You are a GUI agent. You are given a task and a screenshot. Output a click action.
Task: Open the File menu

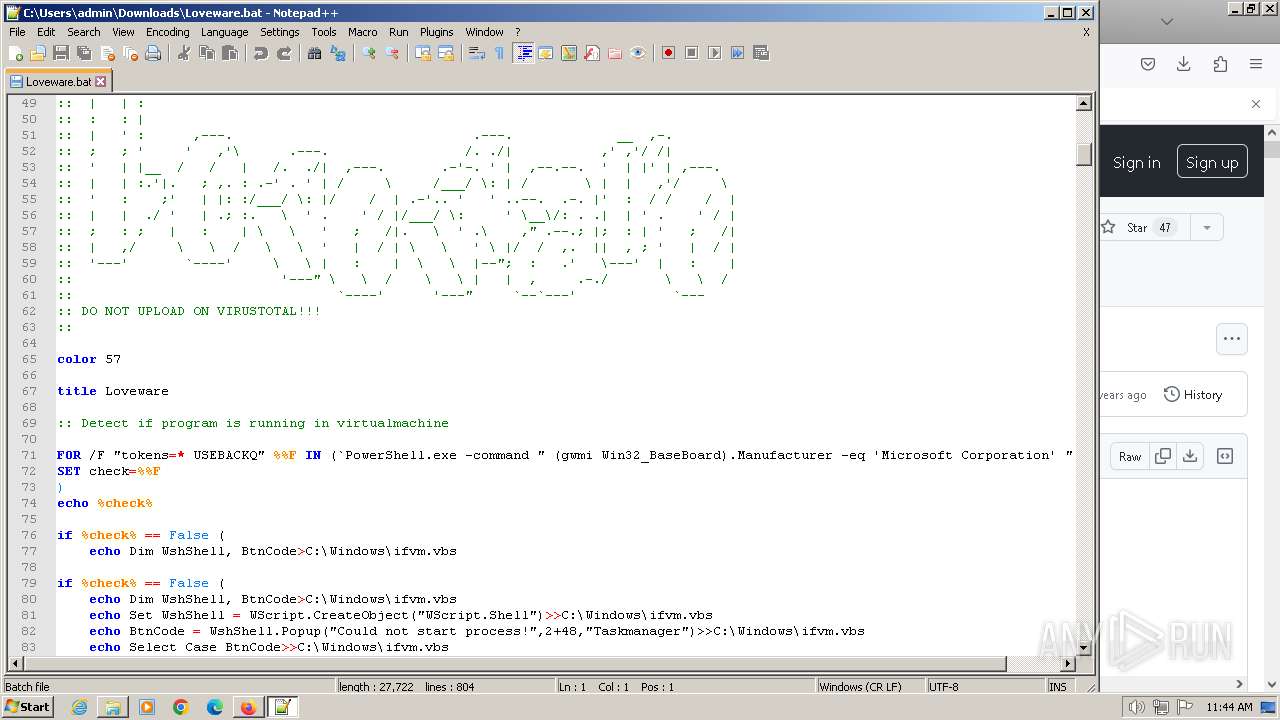coord(17,32)
